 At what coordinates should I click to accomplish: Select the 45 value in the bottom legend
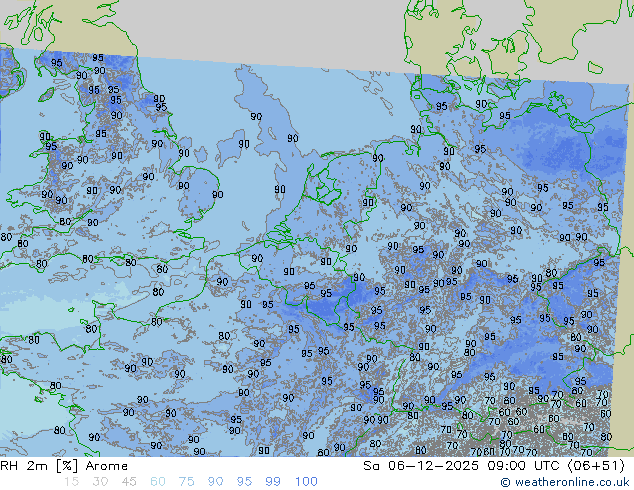pos(129,482)
